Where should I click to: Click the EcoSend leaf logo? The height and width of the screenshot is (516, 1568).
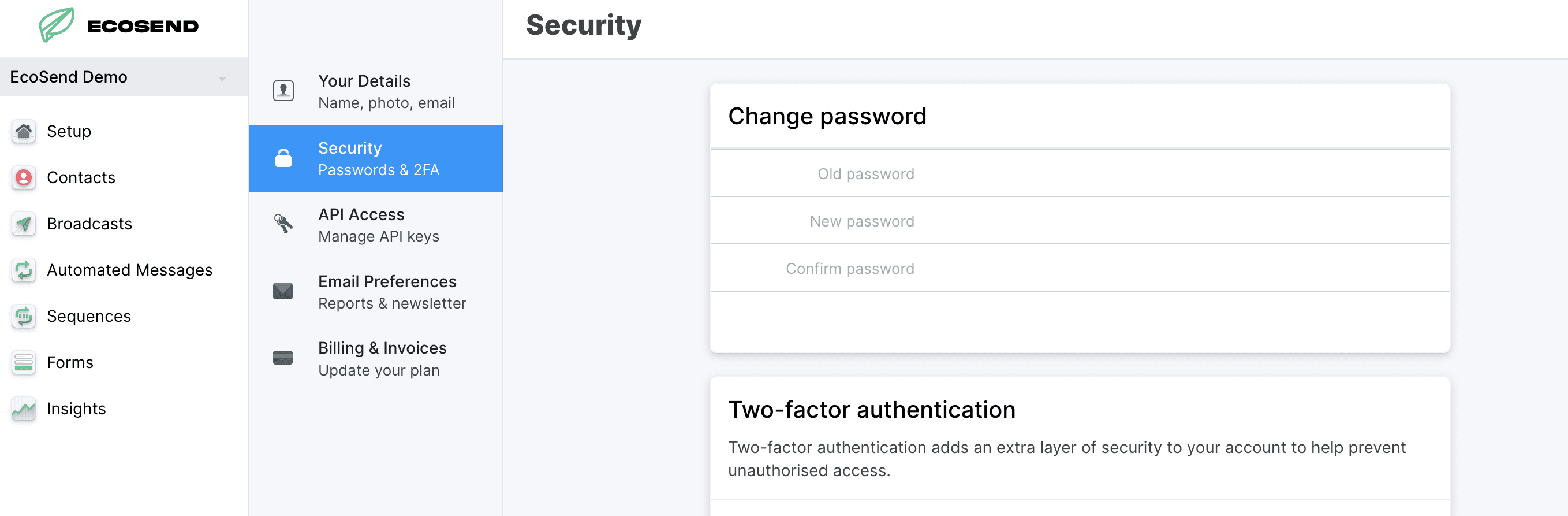point(57,25)
